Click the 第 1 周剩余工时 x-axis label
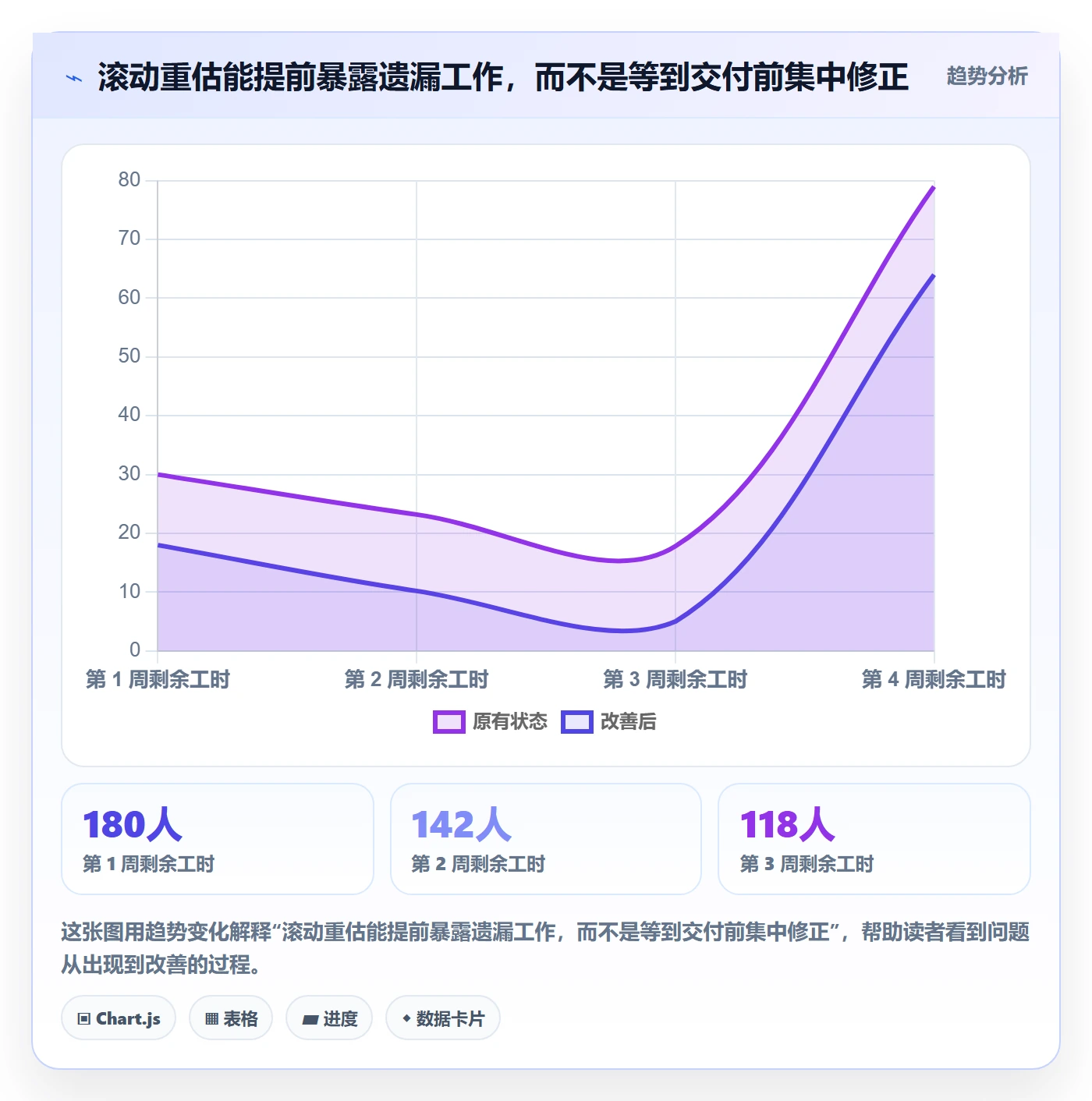Viewport: 1092px width, 1101px height. pyautogui.click(x=158, y=679)
